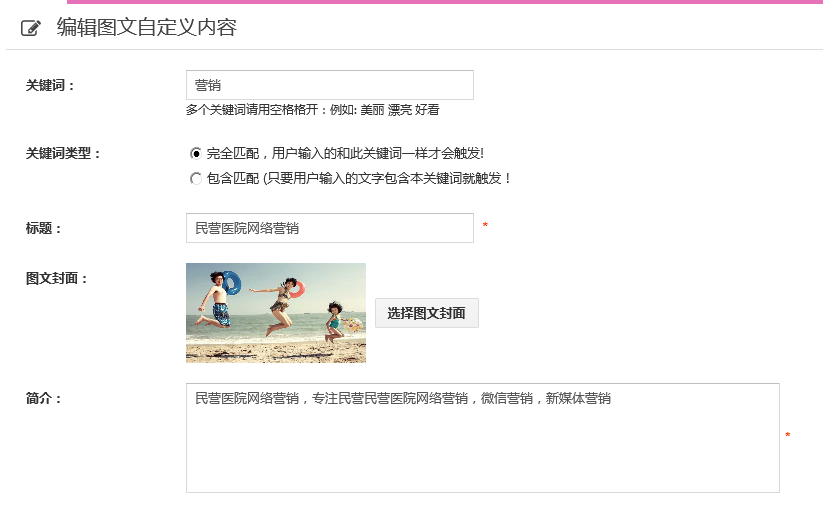Click the beach cover image thumbnail
823x510 pixels.
(276, 313)
